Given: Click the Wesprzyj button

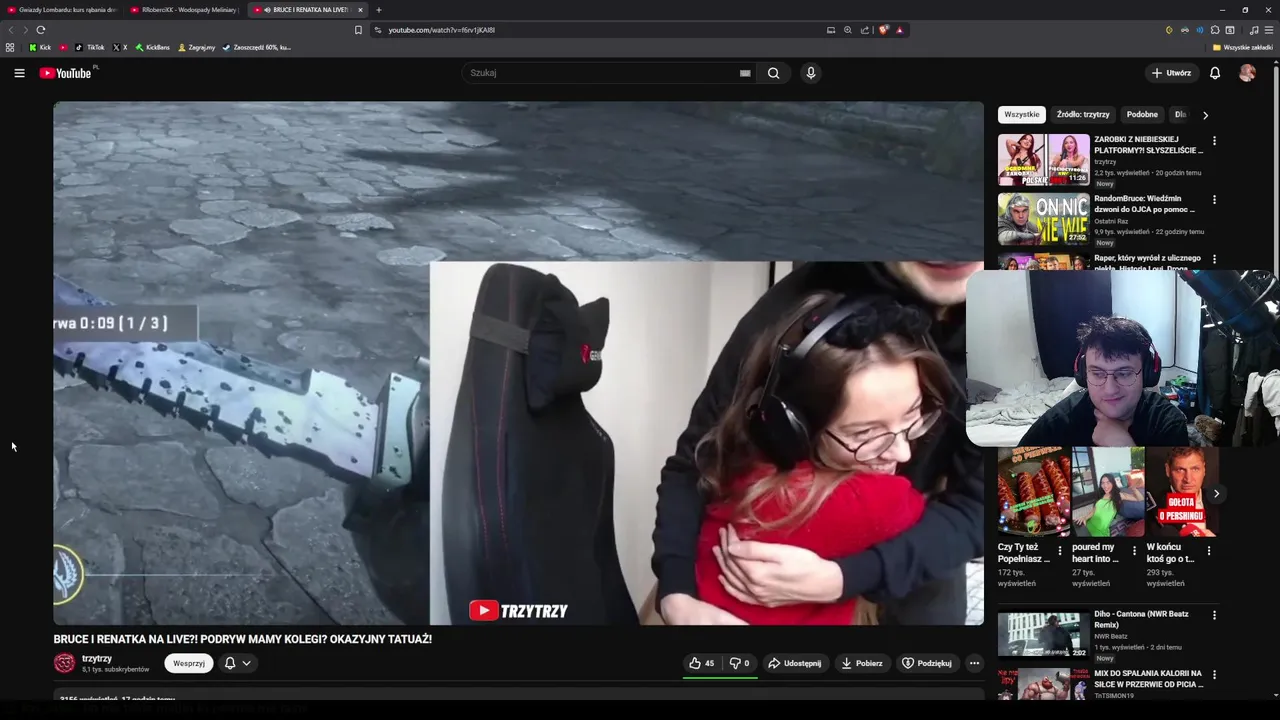Looking at the screenshot, I should coord(189,663).
